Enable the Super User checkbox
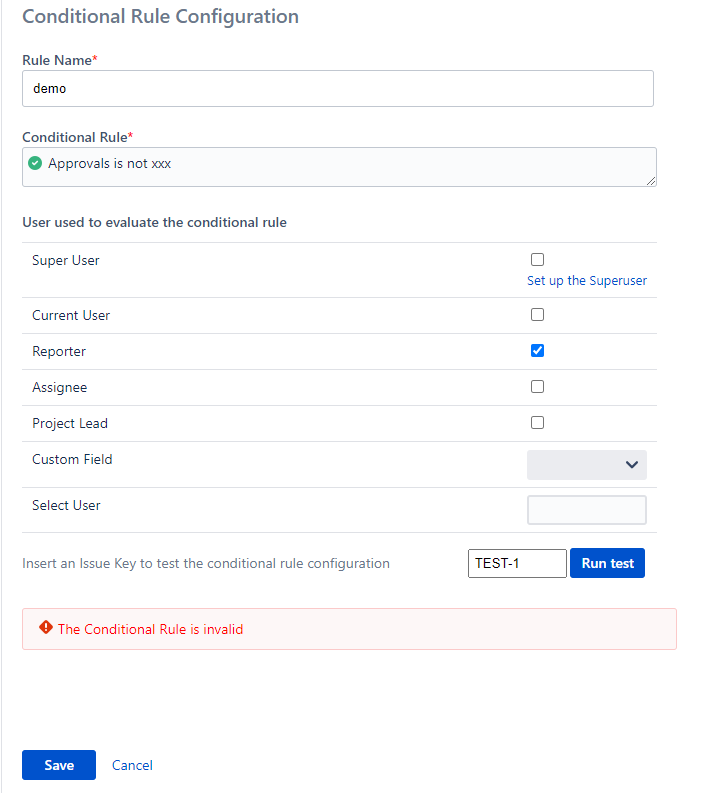 tap(537, 260)
